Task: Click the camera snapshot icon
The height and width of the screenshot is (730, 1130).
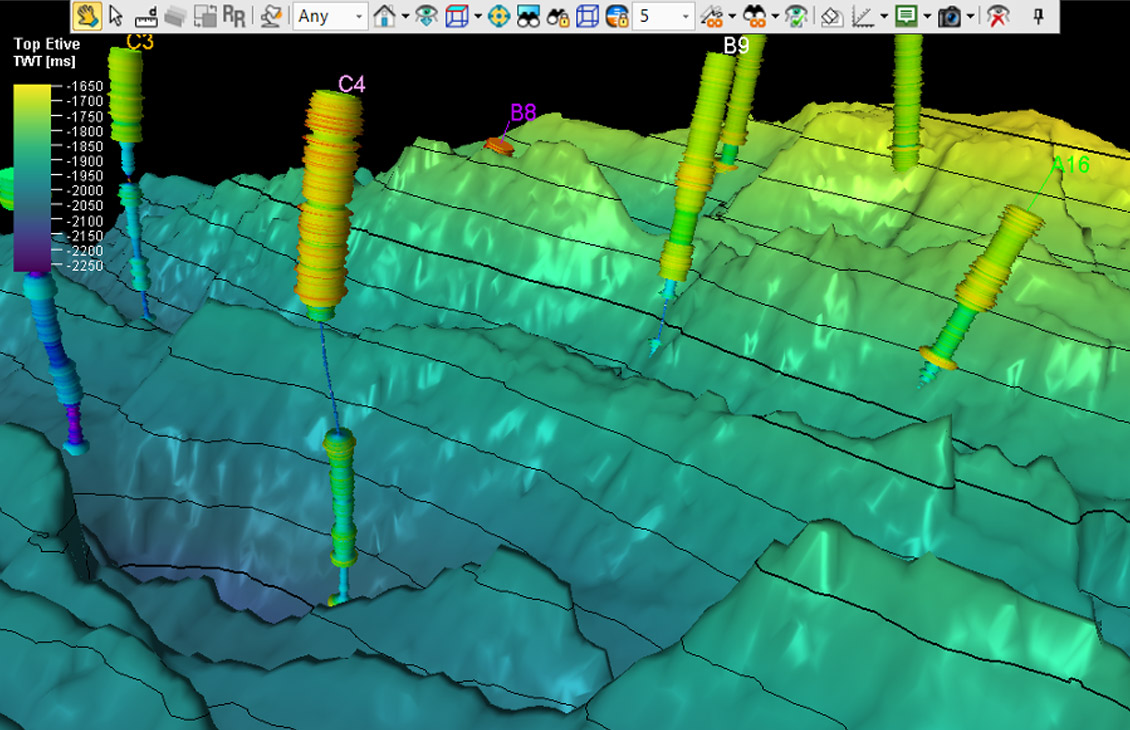Action: 949,16
